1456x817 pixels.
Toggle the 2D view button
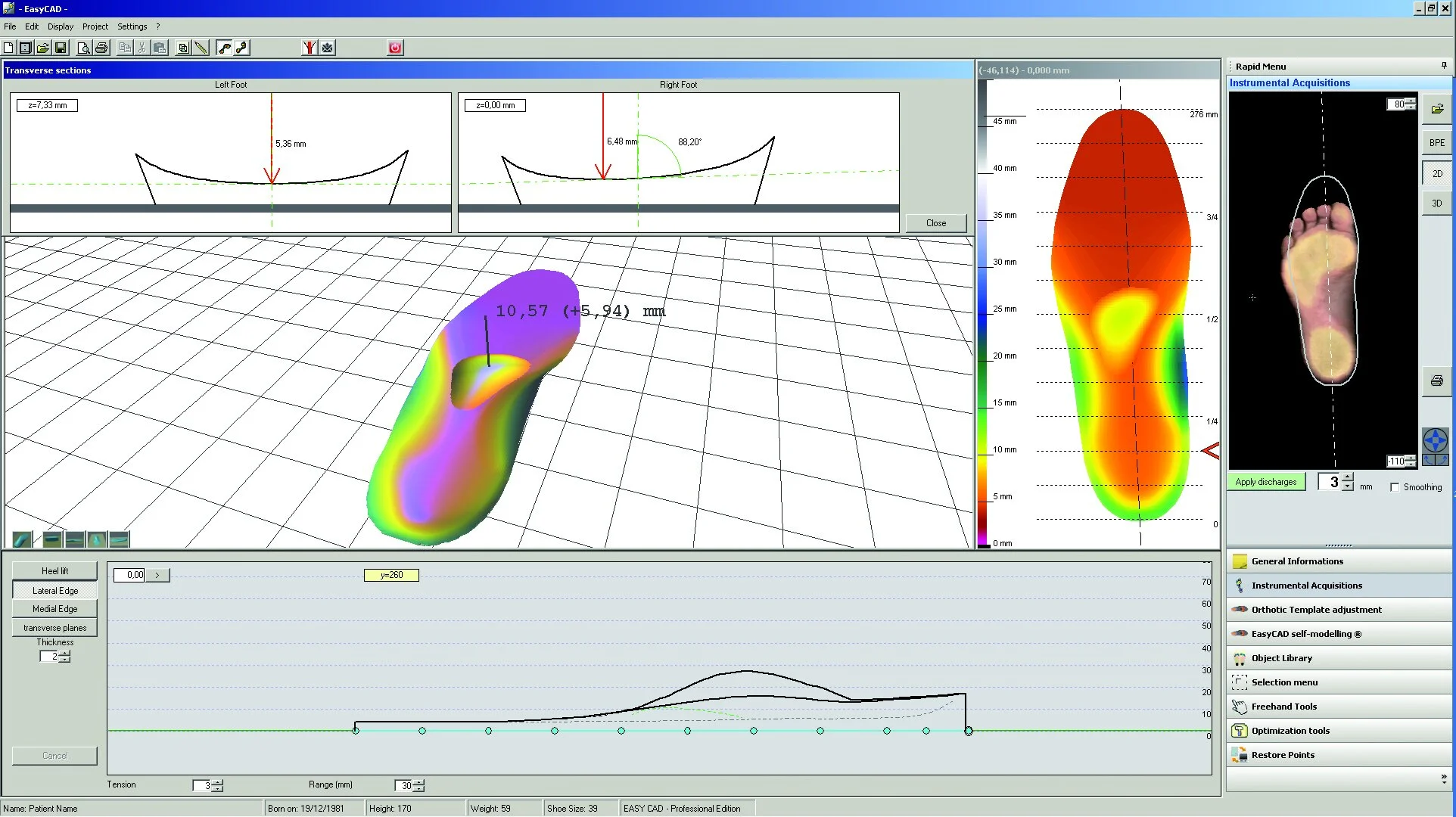[1436, 173]
